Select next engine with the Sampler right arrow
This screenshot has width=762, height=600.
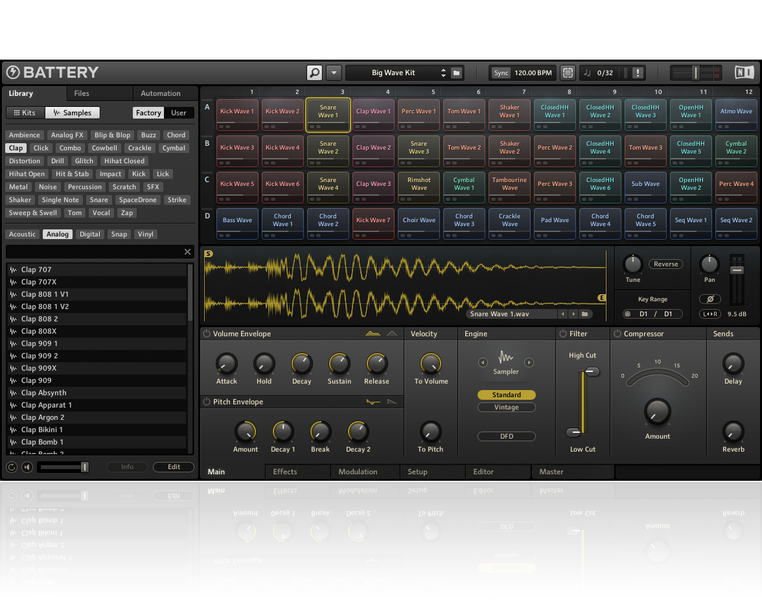pos(529,362)
